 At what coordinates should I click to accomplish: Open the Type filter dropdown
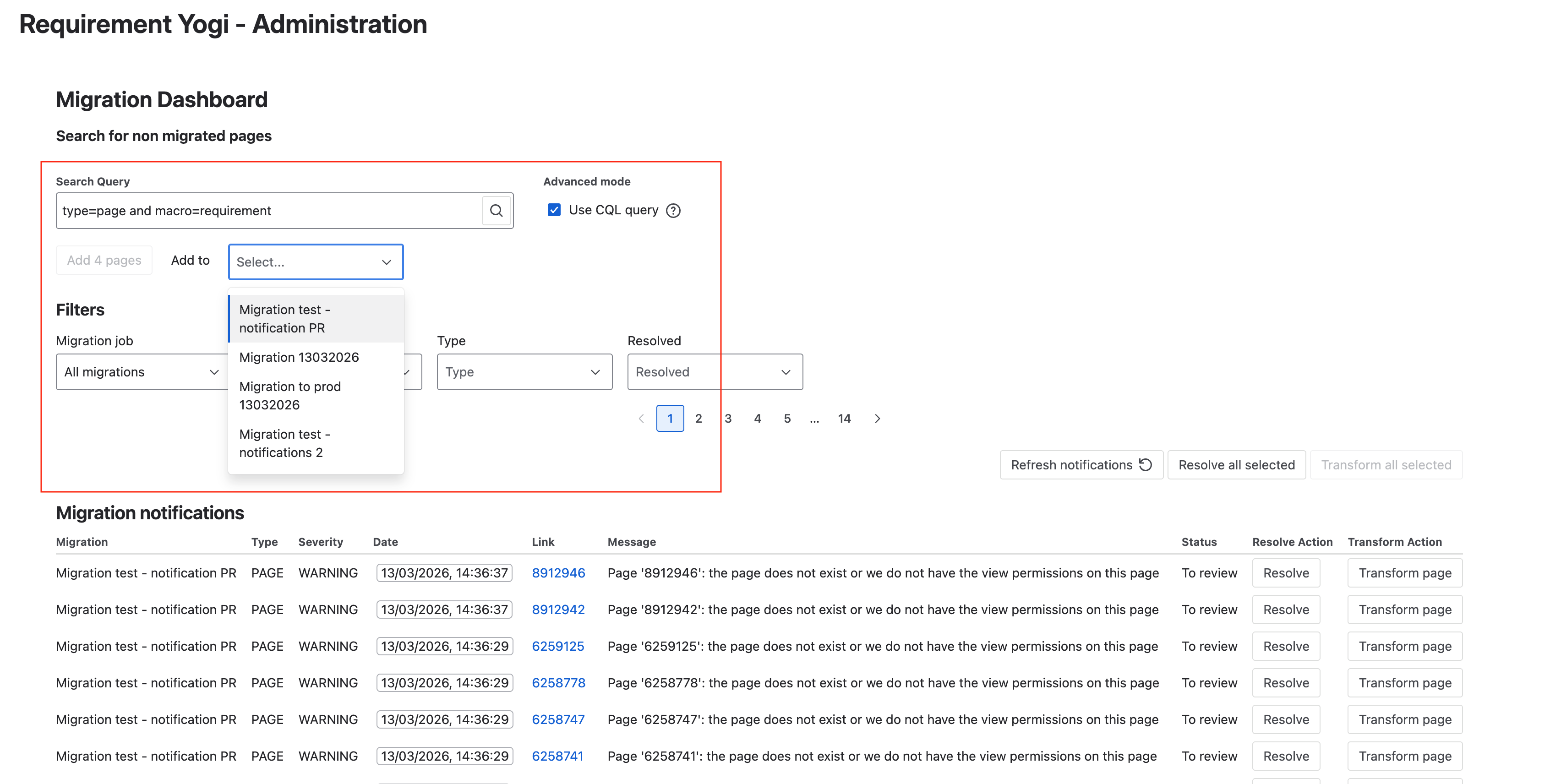[x=524, y=372]
